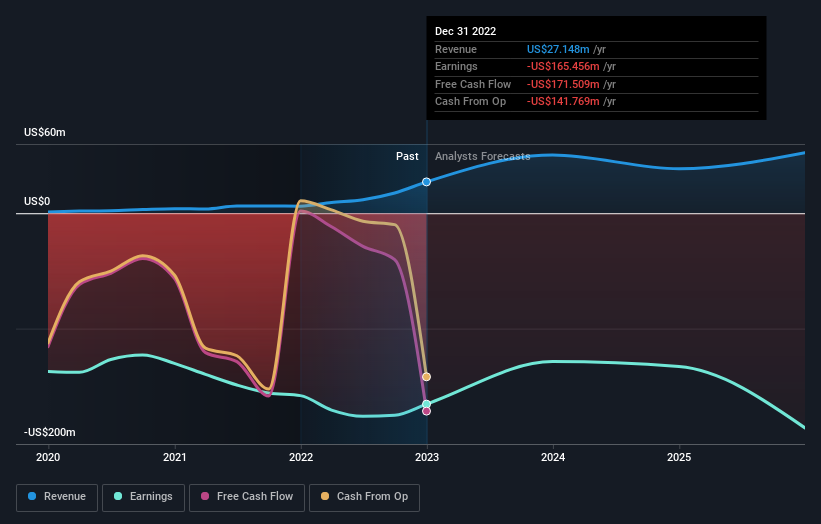Click the Analysts Forecasts label
Image resolution: width=821 pixels, height=524 pixels.
[x=482, y=156]
